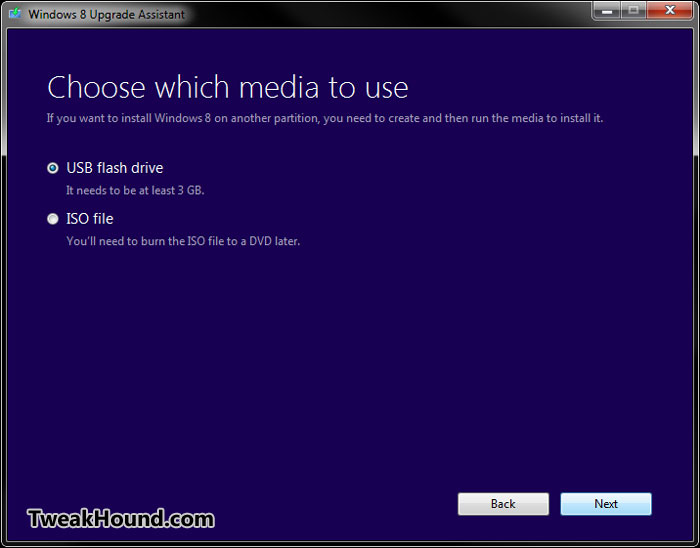This screenshot has width=700, height=548.
Task: Click the 'USB flash drive' label text
Action: point(115,168)
